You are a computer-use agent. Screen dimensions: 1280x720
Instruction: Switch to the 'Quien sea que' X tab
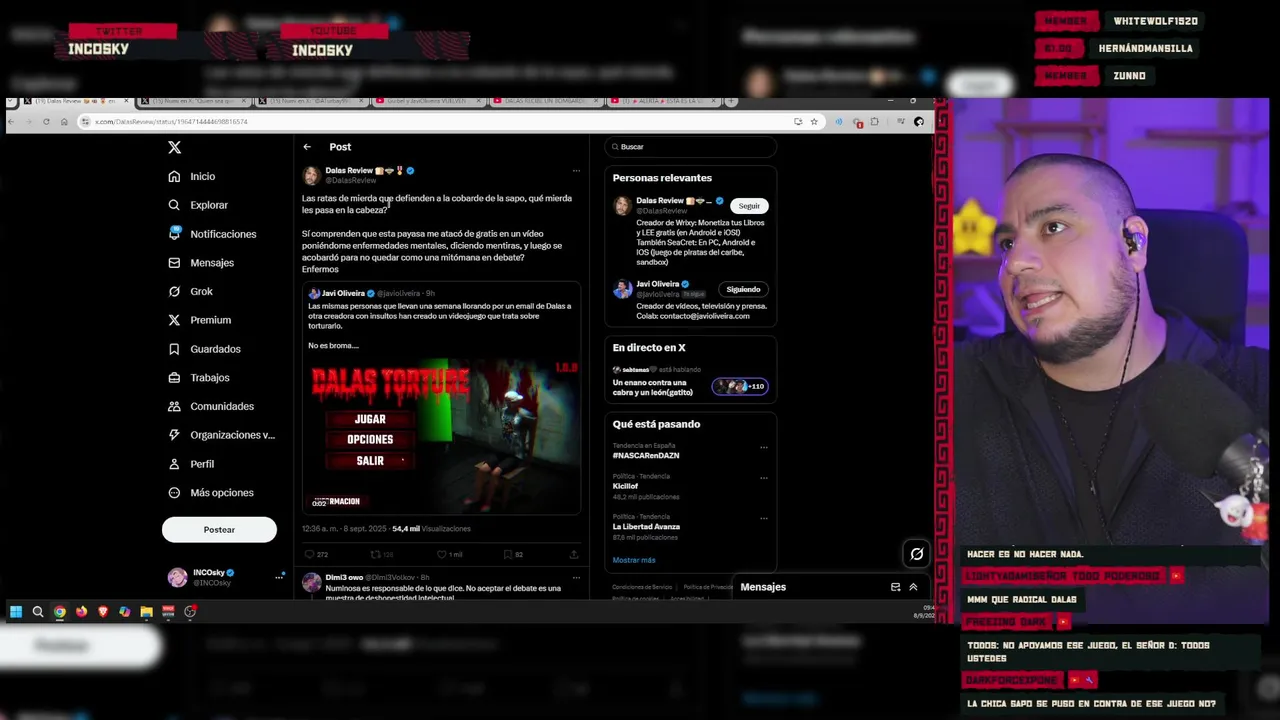click(x=195, y=101)
